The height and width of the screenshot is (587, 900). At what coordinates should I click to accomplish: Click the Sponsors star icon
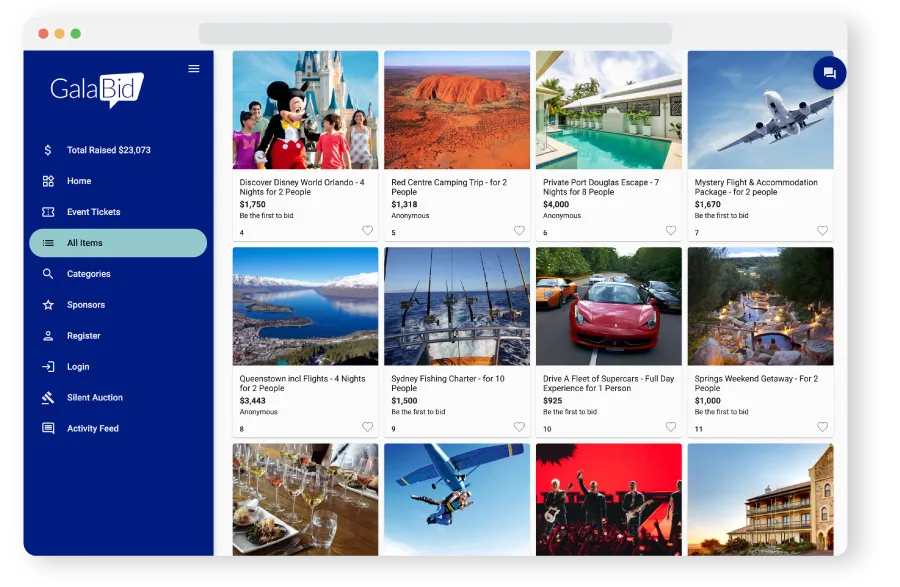tap(48, 305)
